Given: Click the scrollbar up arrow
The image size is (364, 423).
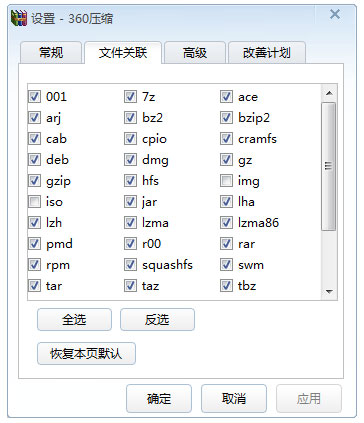Looking at the screenshot, I should click(329, 93).
